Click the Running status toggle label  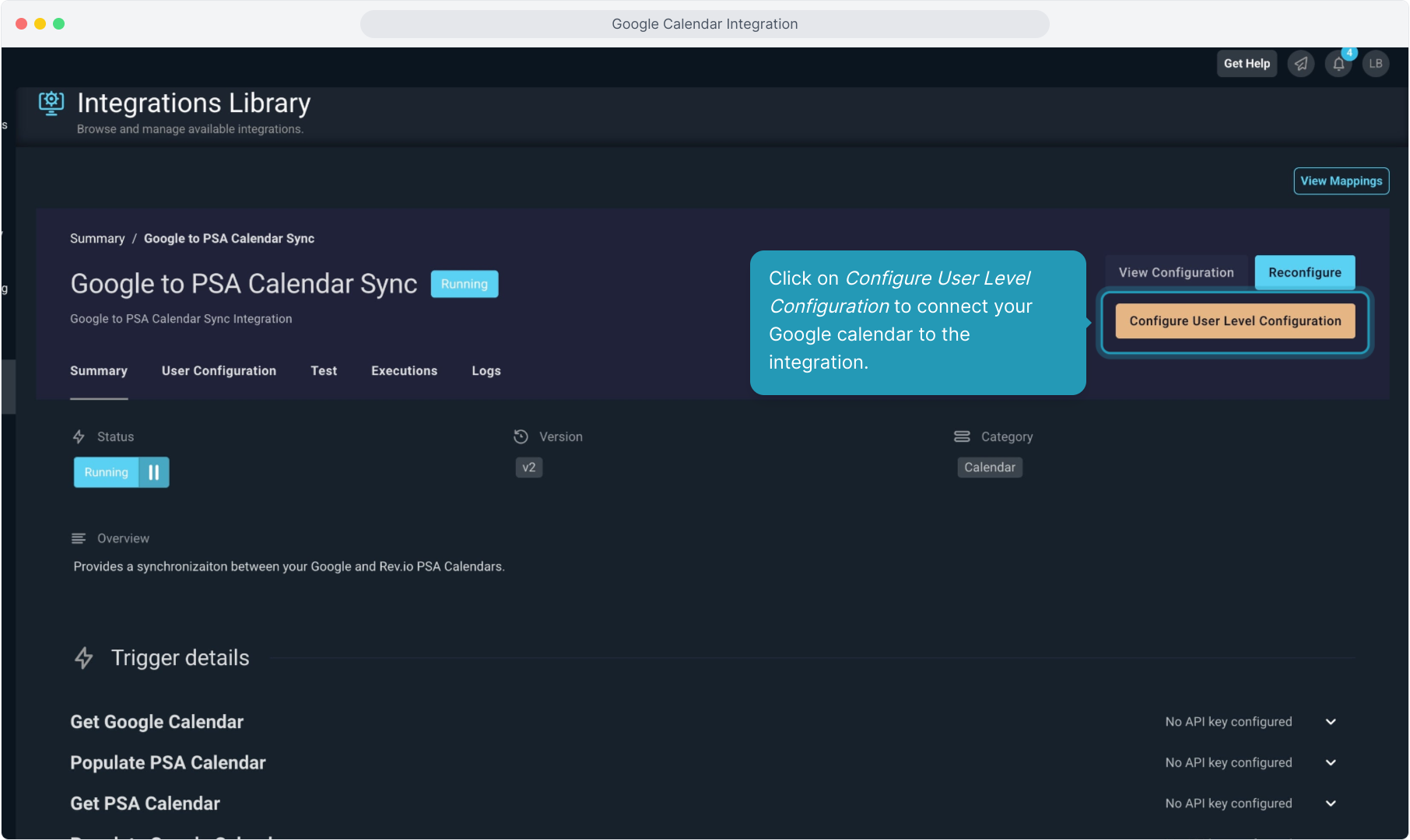(x=107, y=472)
